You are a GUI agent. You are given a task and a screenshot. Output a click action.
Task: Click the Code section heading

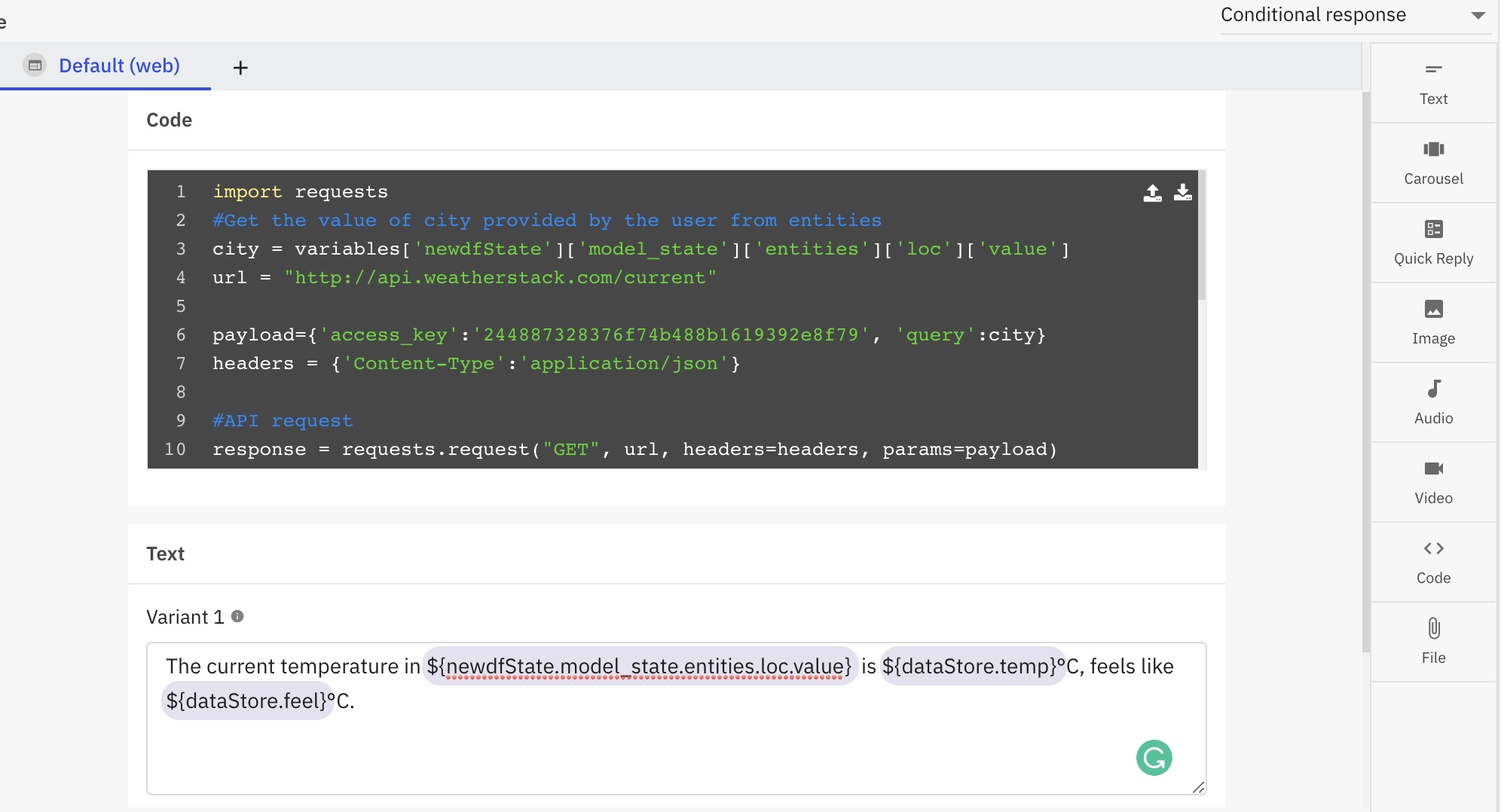tap(169, 120)
